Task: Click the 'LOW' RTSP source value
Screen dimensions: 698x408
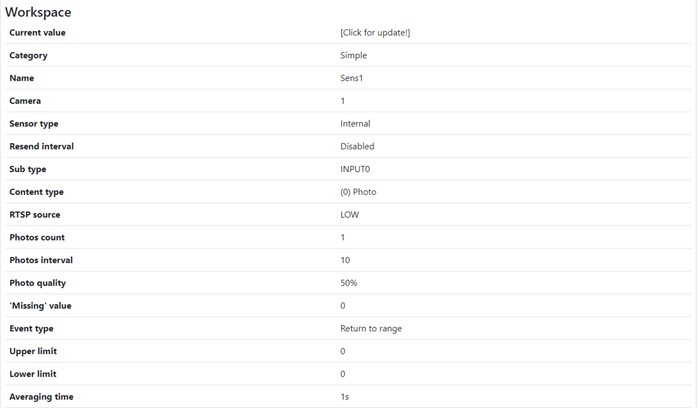Action: coord(350,215)
